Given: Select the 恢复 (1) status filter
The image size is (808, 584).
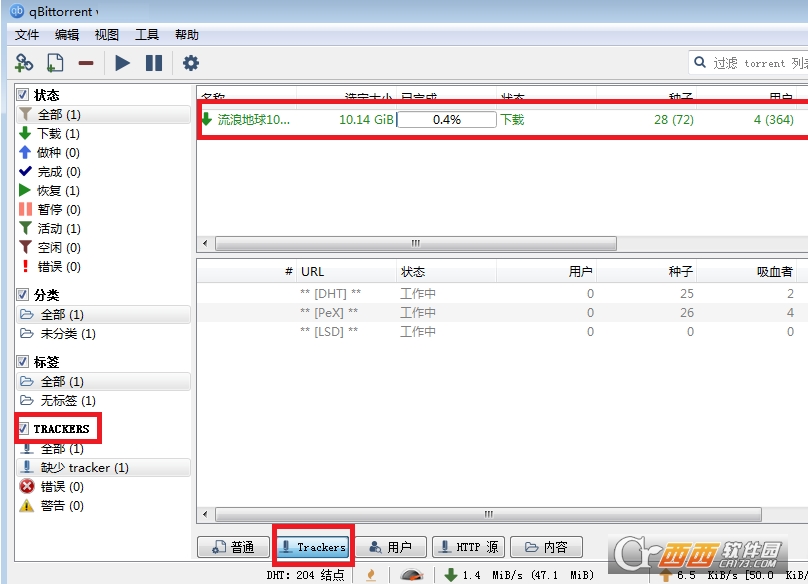Looking at the screenshot, I should 104,191.
